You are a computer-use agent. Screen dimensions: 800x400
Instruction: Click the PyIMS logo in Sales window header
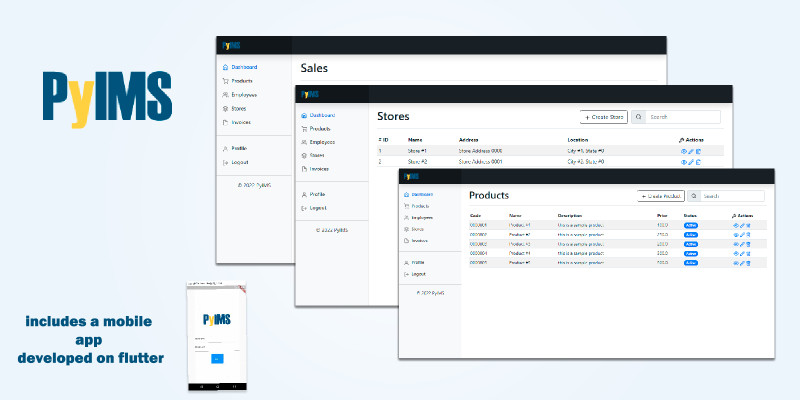point(232,46)
